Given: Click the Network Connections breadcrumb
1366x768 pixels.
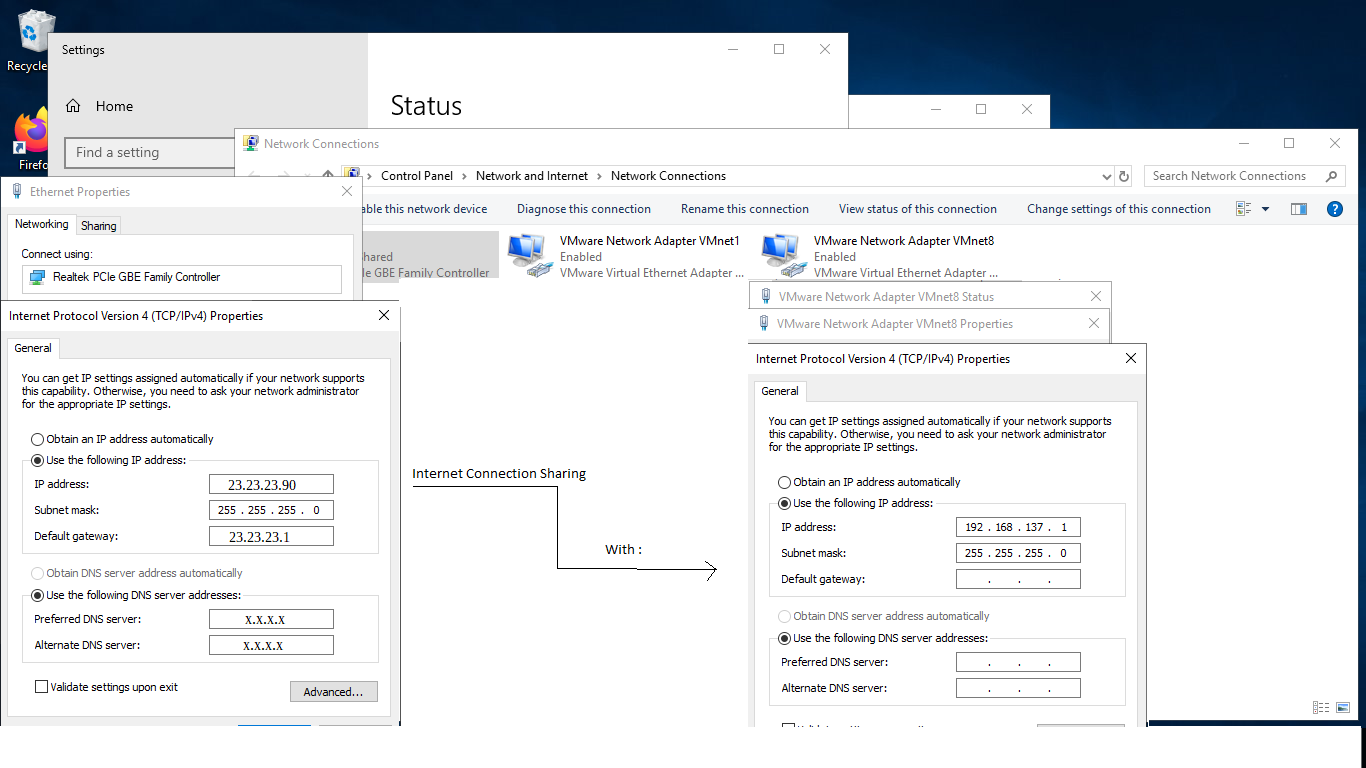Looking at the screenshot, I should click(668, 176).
